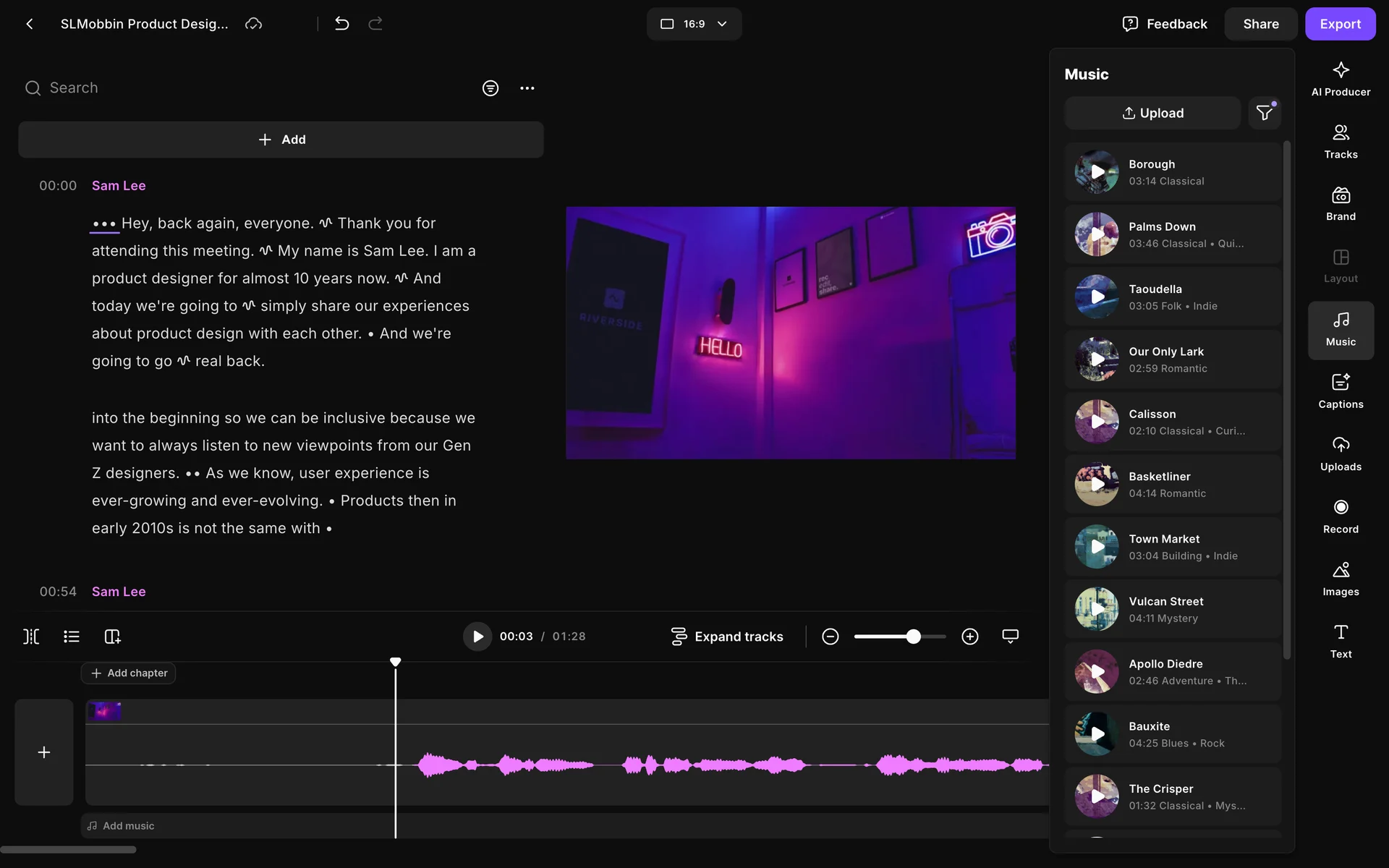Switch to the Tracks tab
This screenshot has width=1389, height=868.
coord(1341,141)
